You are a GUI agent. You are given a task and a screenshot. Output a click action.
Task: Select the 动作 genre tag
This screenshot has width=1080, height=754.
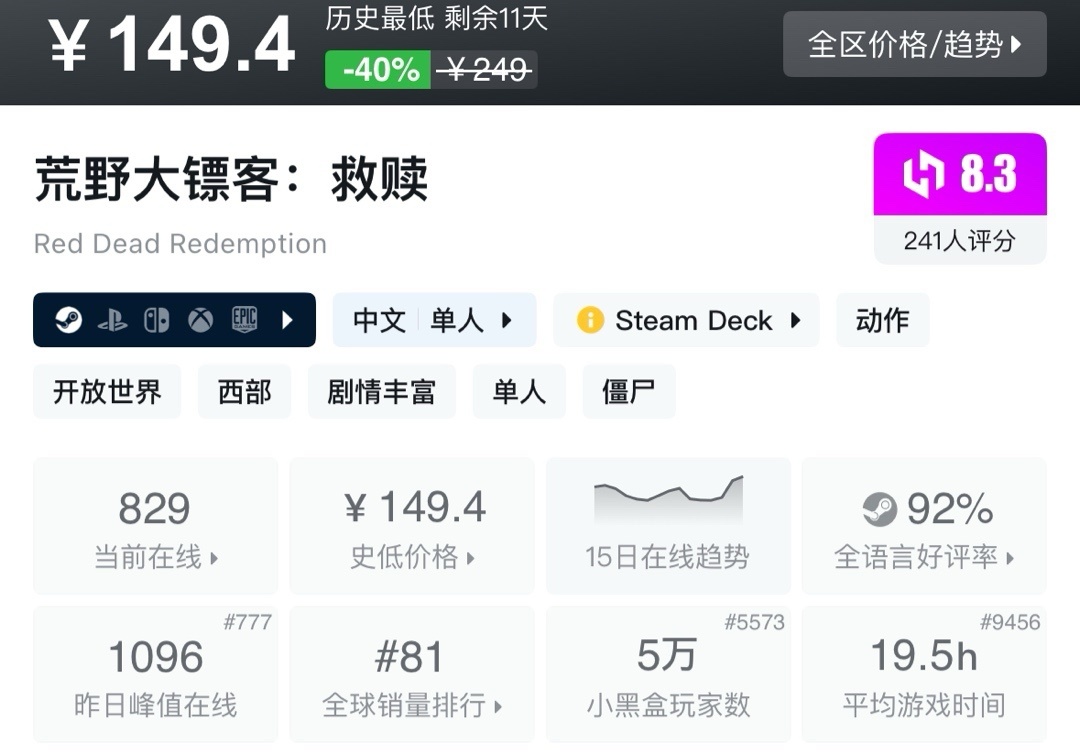tap(882, 320)
